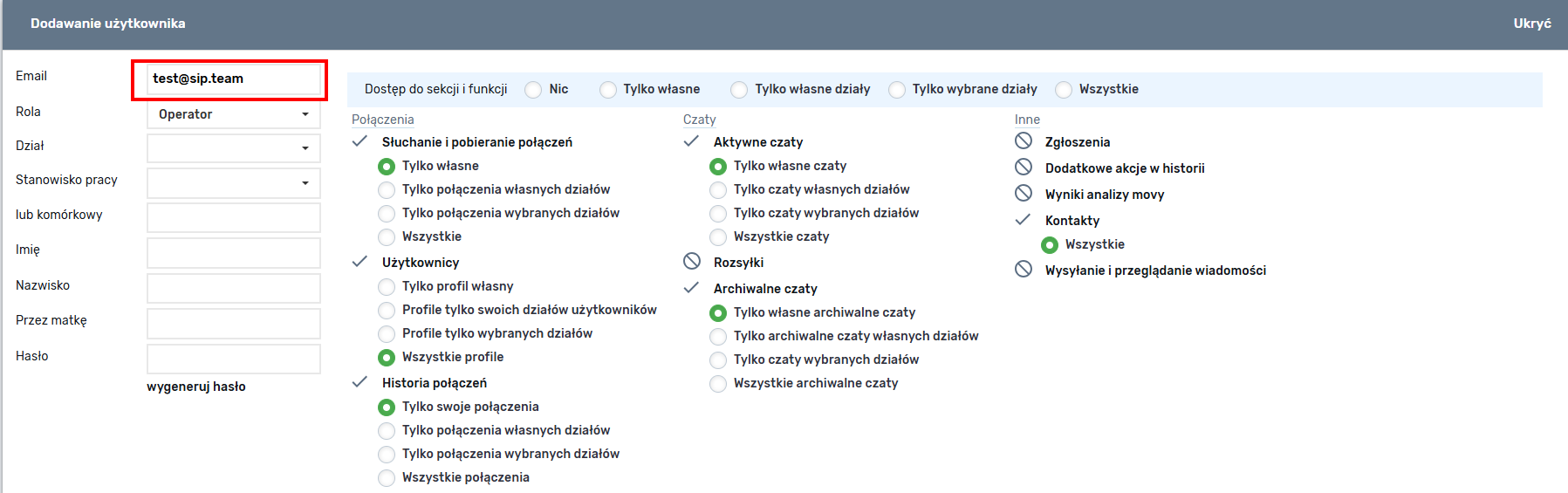
Task: Open the Rola dropdown showing Operator
Action: [233, 114]
